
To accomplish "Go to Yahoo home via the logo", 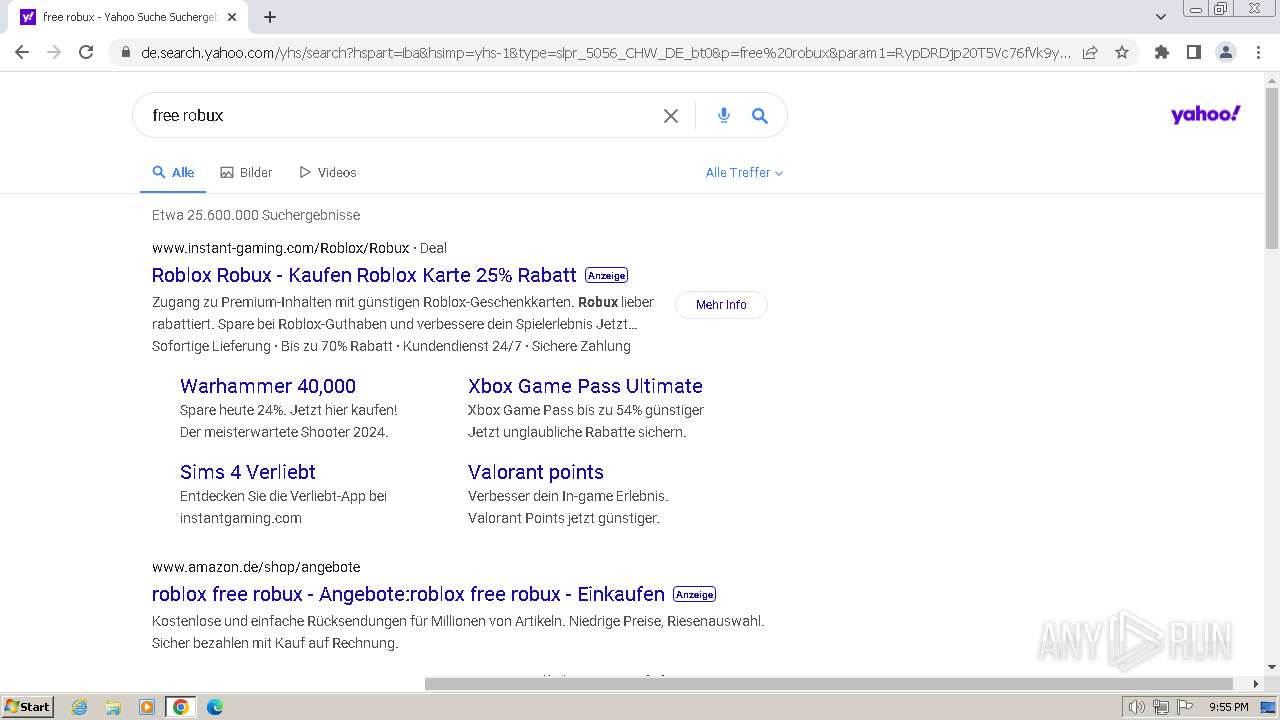I will pyautogui.click(x=1205, y=115).
